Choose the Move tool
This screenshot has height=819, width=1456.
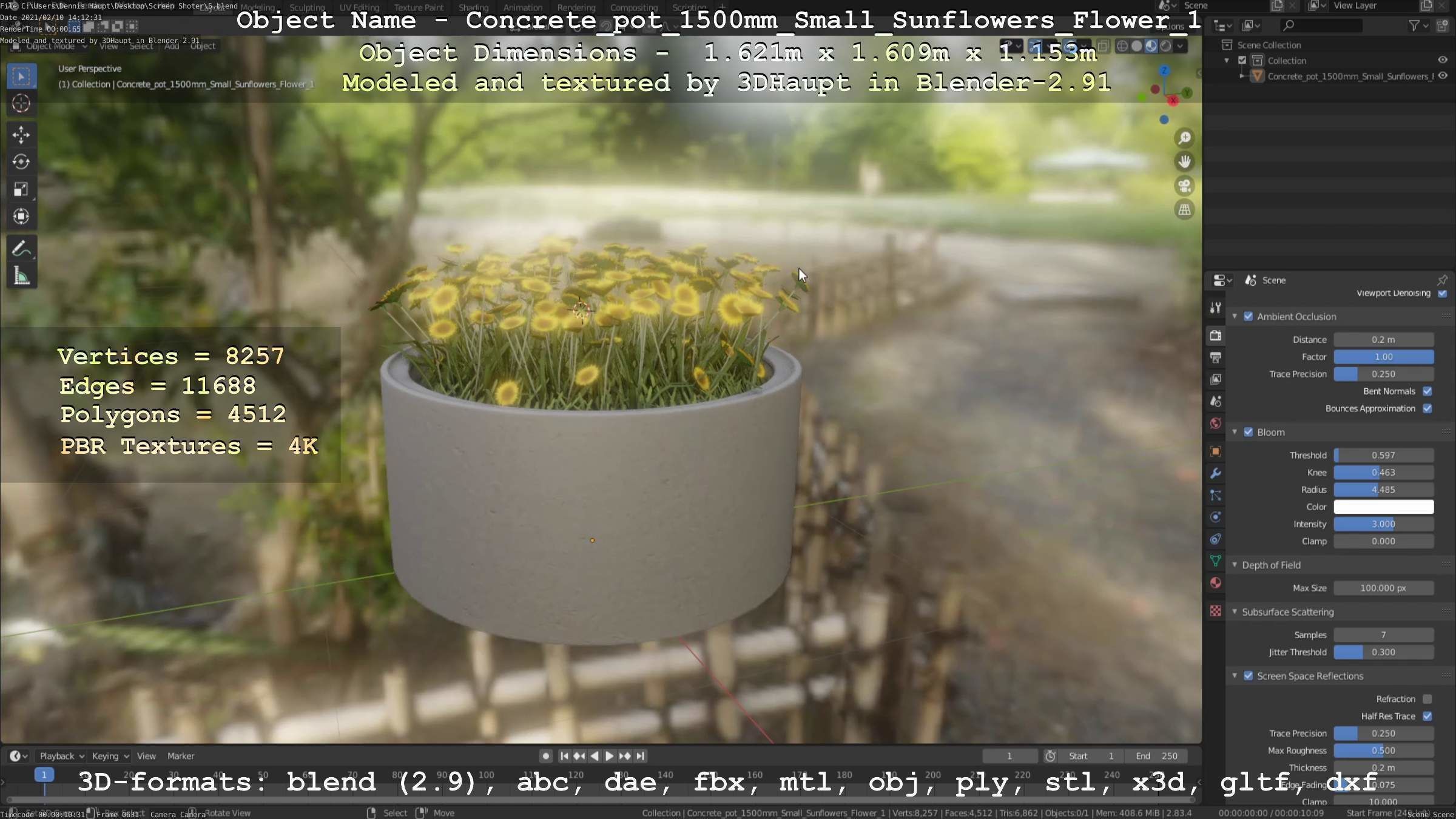21,135
